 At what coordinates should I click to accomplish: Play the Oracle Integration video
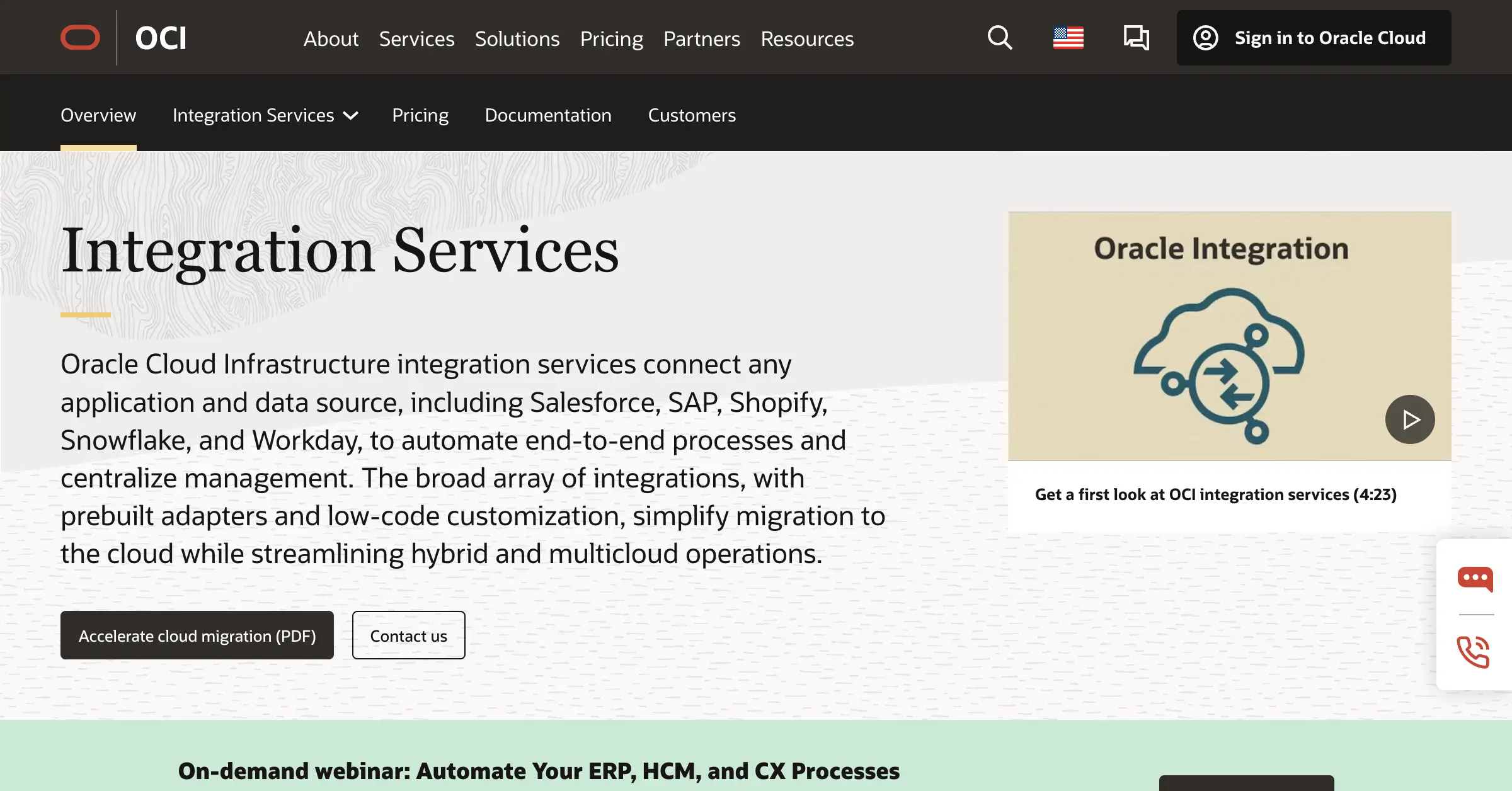pos(1410,419)
